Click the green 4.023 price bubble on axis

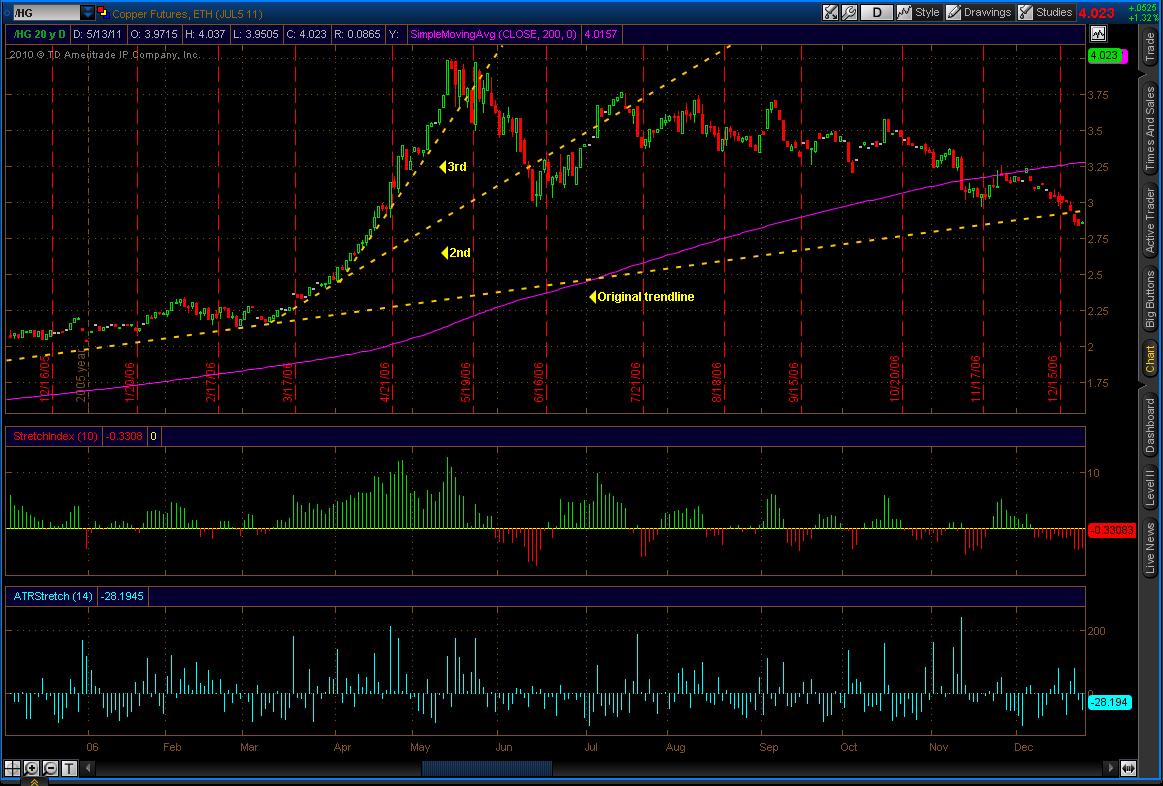coord(1104,56)
